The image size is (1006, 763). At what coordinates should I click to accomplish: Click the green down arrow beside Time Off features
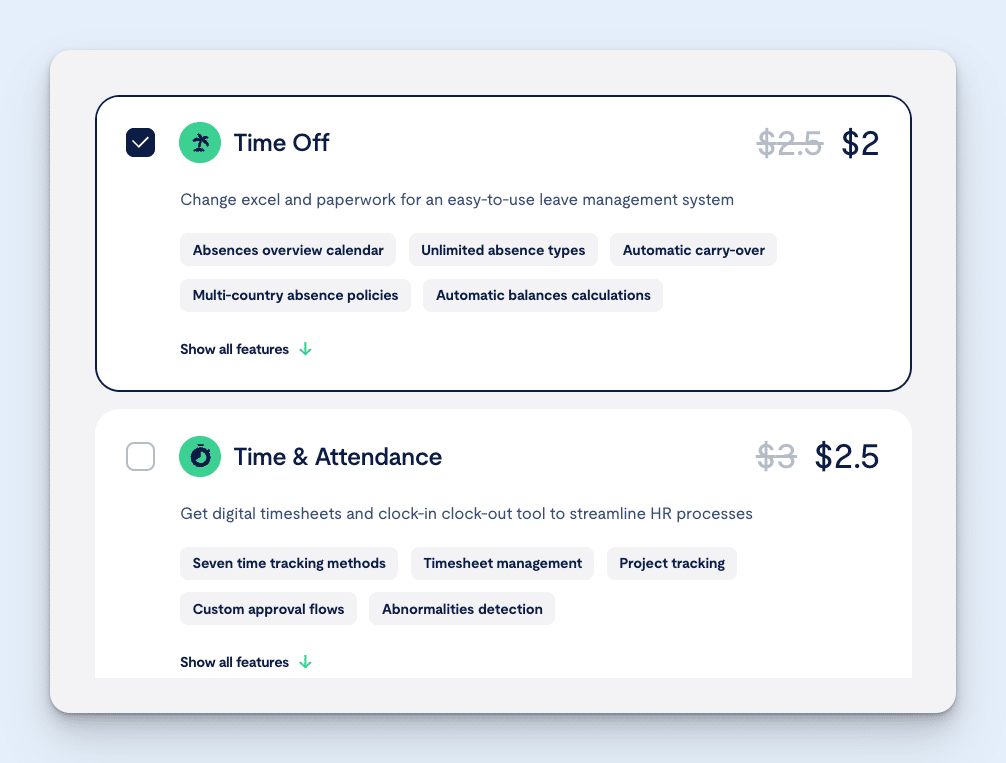coord(305,349)
